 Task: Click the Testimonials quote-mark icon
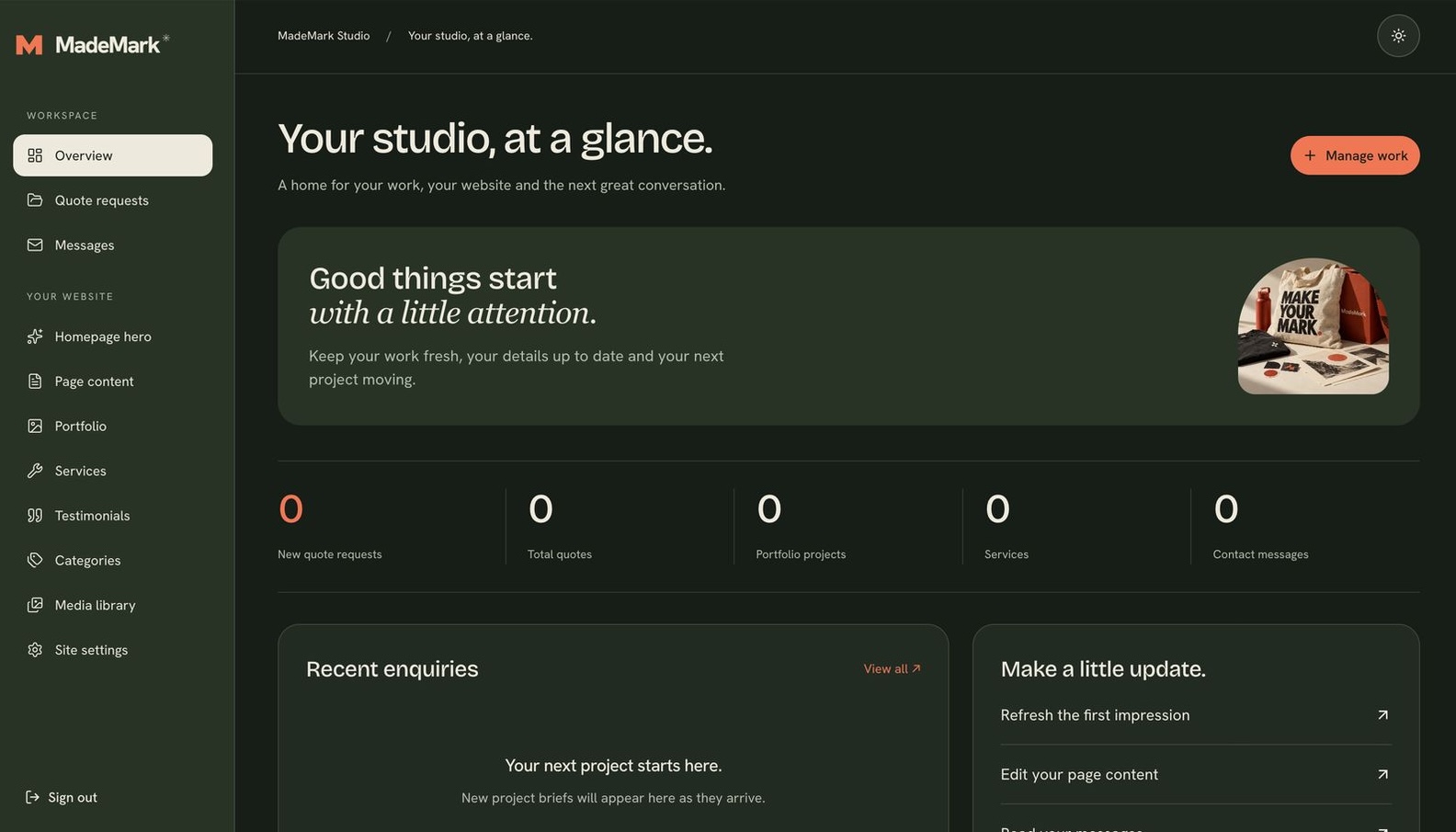pyautogui.click(x=35, y=516)
